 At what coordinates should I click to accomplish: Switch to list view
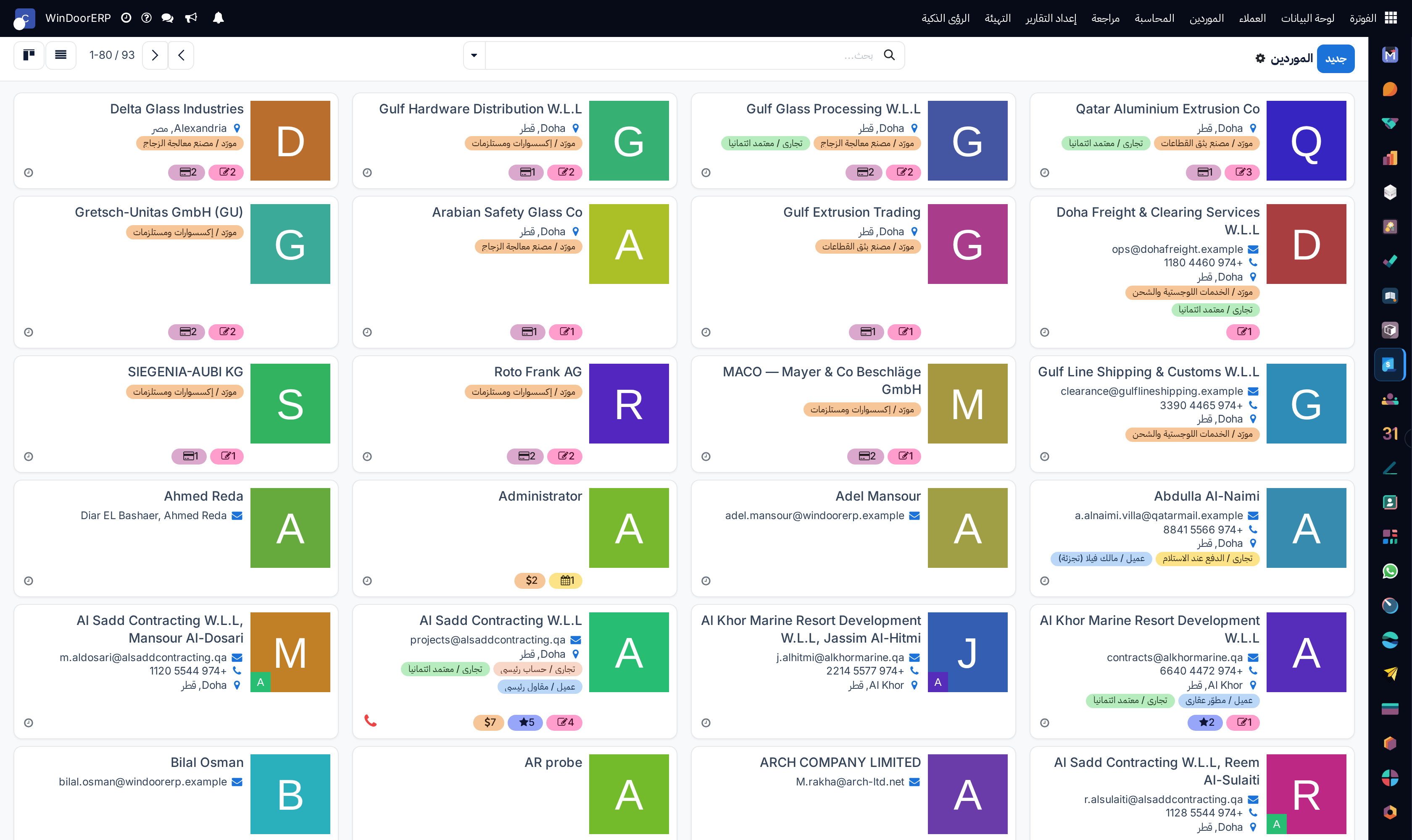[x=61, y=55]
